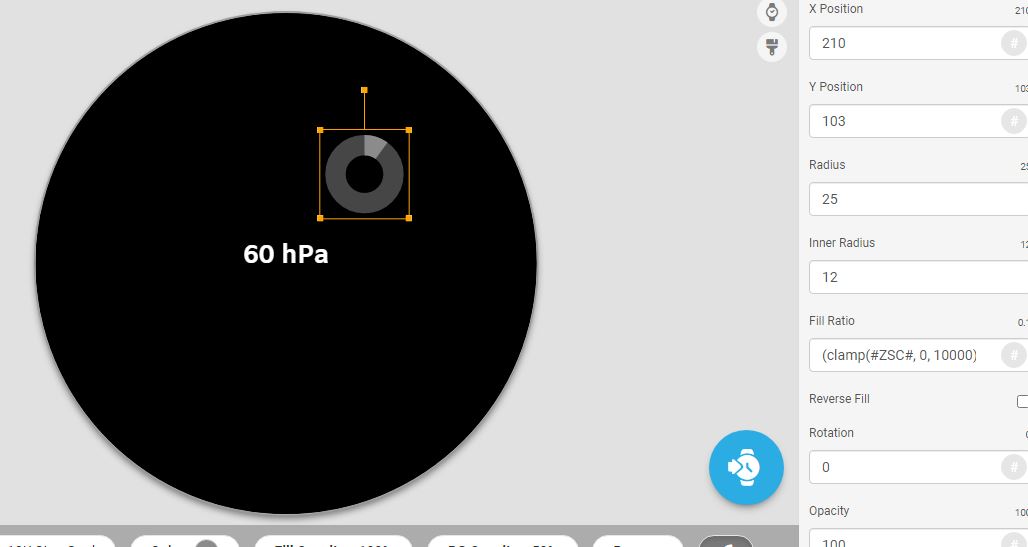Open the watch preview icon
Image resolution: width=1028 pixels, height=547 pixels.
pos(772,12)
